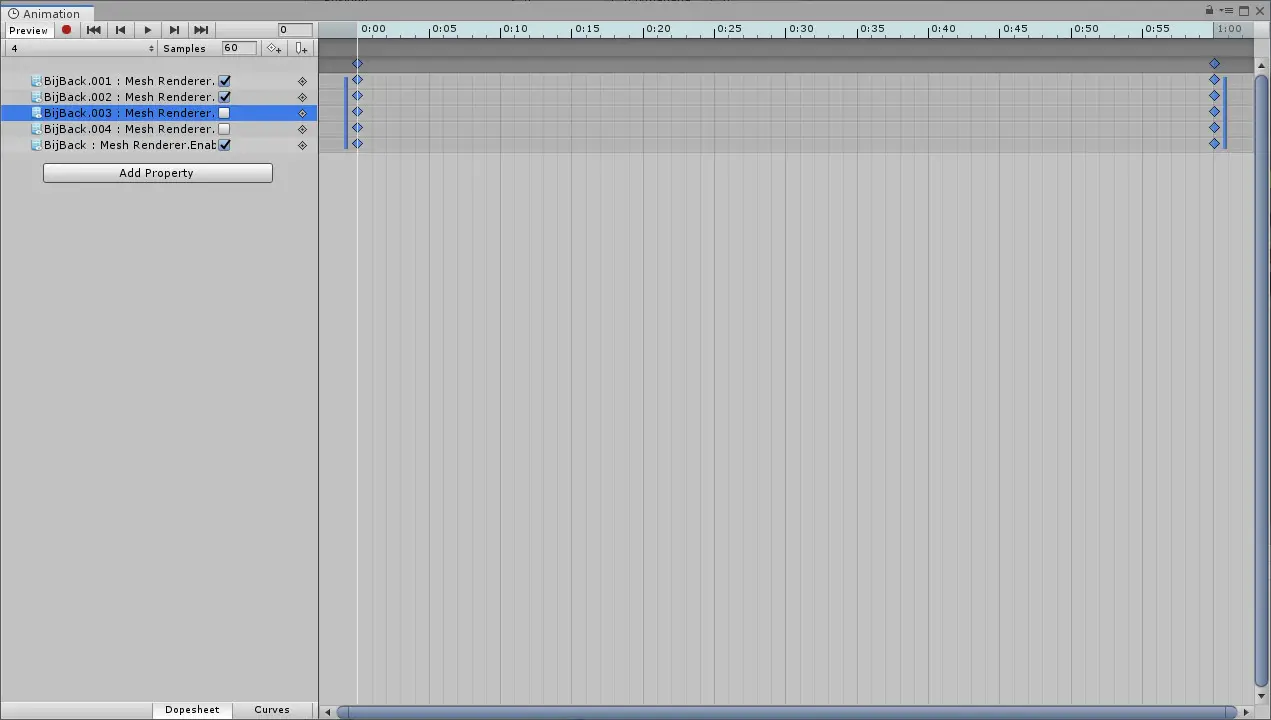The height and width of the screenshot is (720, 1271).
Task: Select the BijBack.001 property row
Action: [158, 81]
